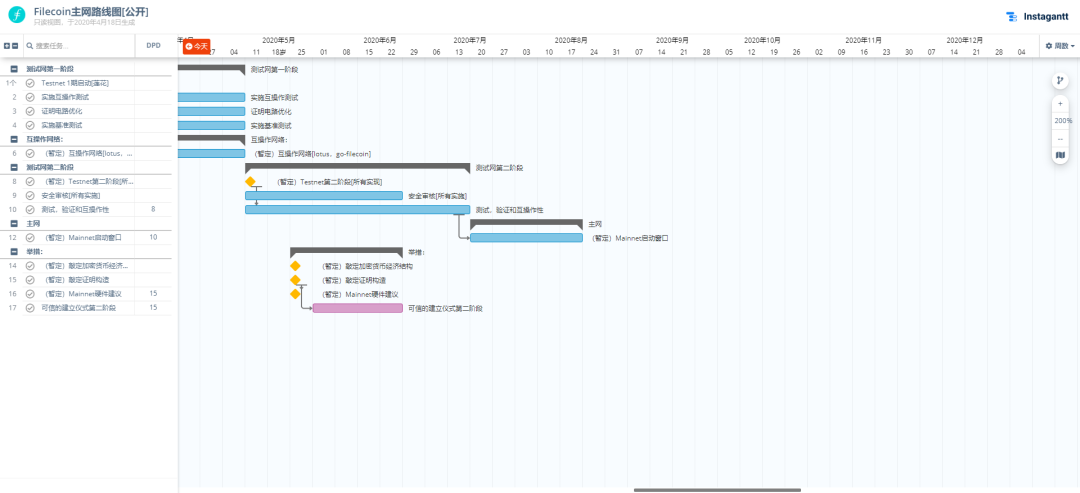This screenshot has width=1080, height=493.
Task: Click the Mainnet启动窗口 Gantt bar
Action: click(526, 238)
